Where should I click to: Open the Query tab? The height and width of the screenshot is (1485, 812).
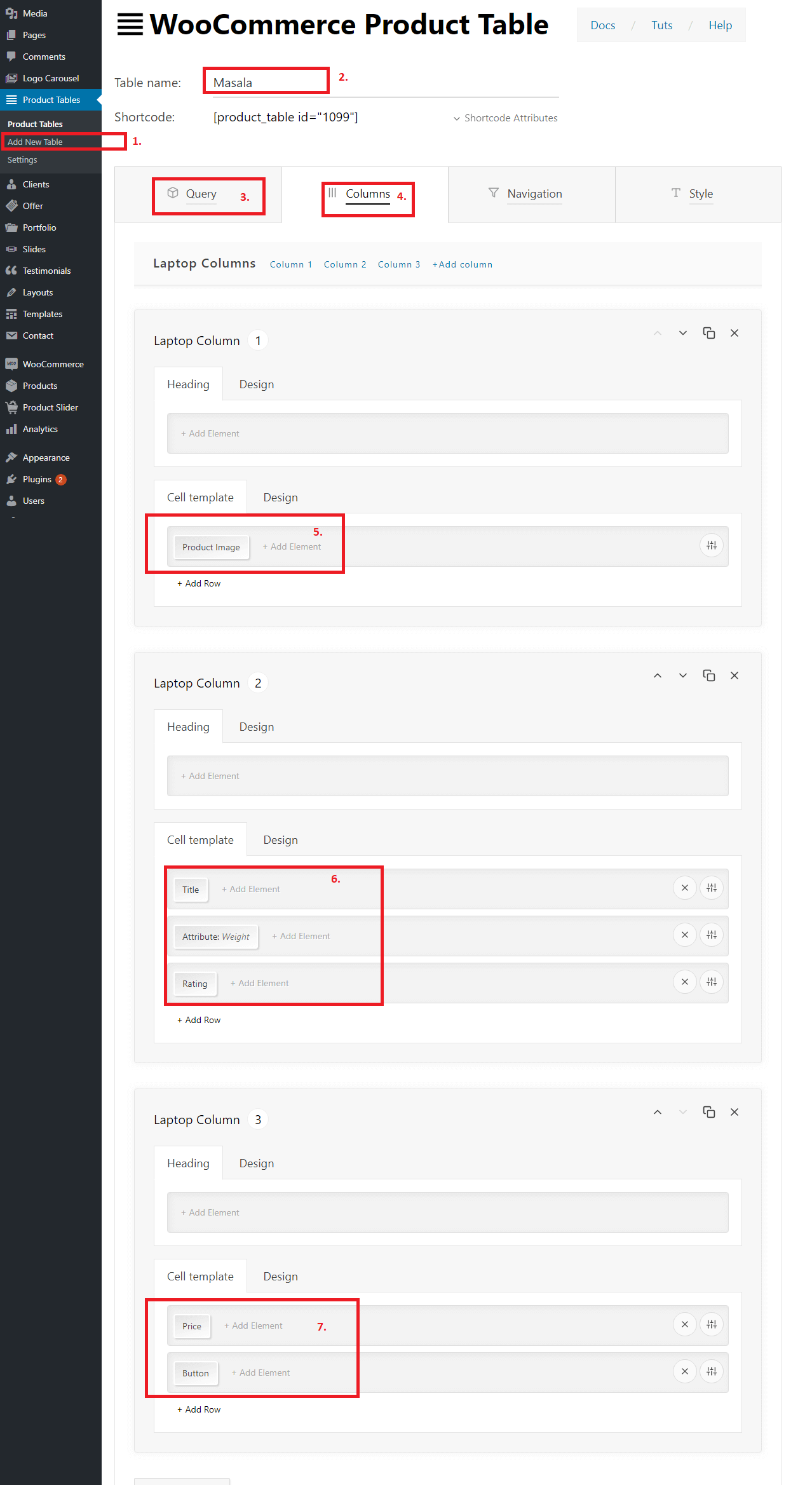[x=198, y=194]
